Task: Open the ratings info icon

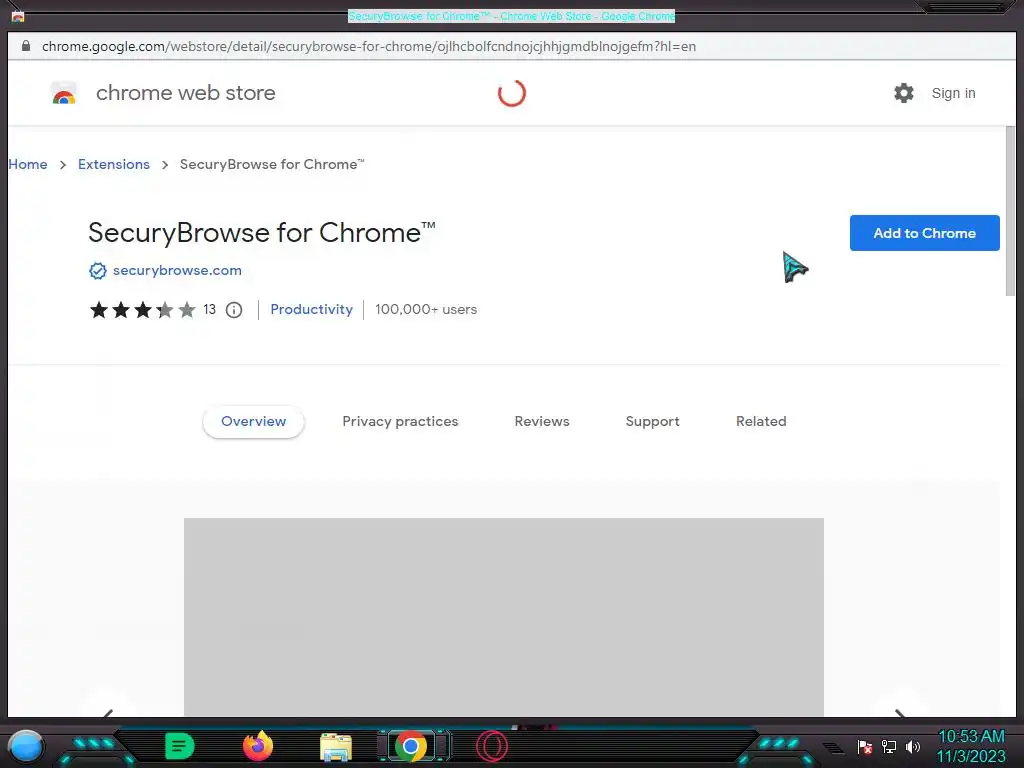Action: pyautogui.click(x=234, y=310)
